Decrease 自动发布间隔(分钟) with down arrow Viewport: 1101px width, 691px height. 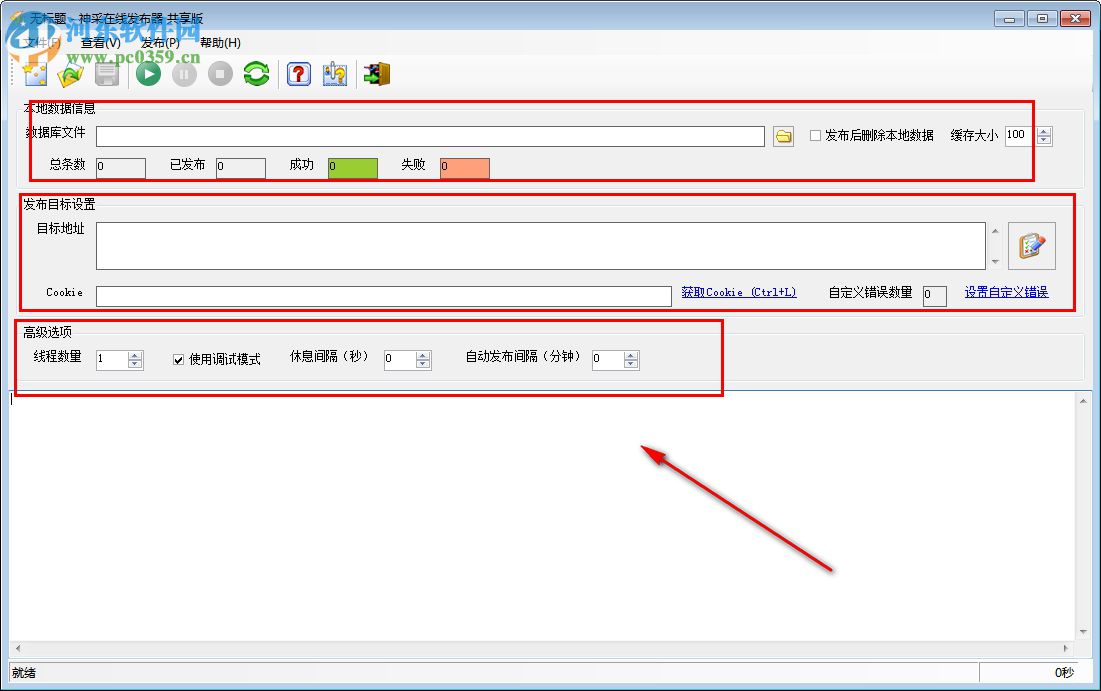click(631, 364)
